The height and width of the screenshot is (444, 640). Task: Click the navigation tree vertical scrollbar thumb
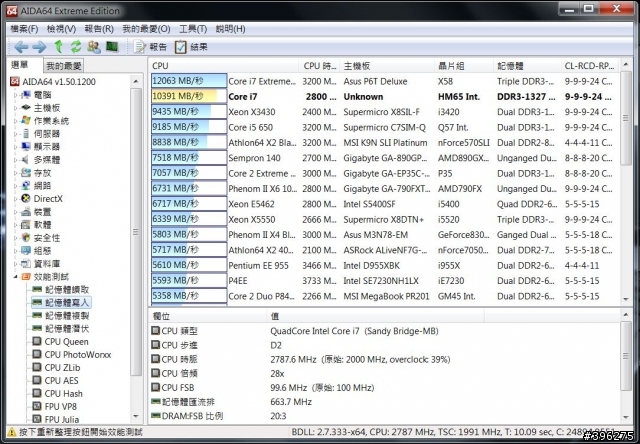(136, 231)
